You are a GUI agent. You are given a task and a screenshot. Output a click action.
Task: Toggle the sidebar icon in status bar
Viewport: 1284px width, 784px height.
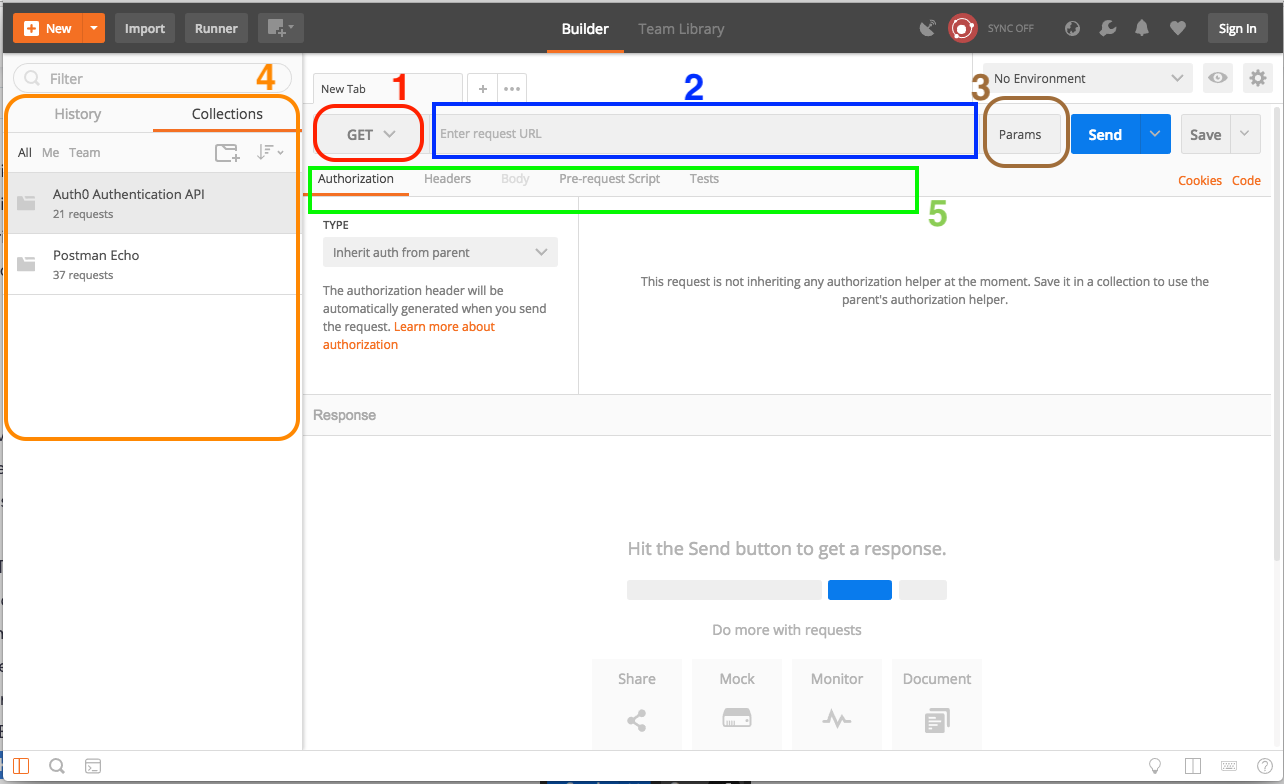click(21, 766)
